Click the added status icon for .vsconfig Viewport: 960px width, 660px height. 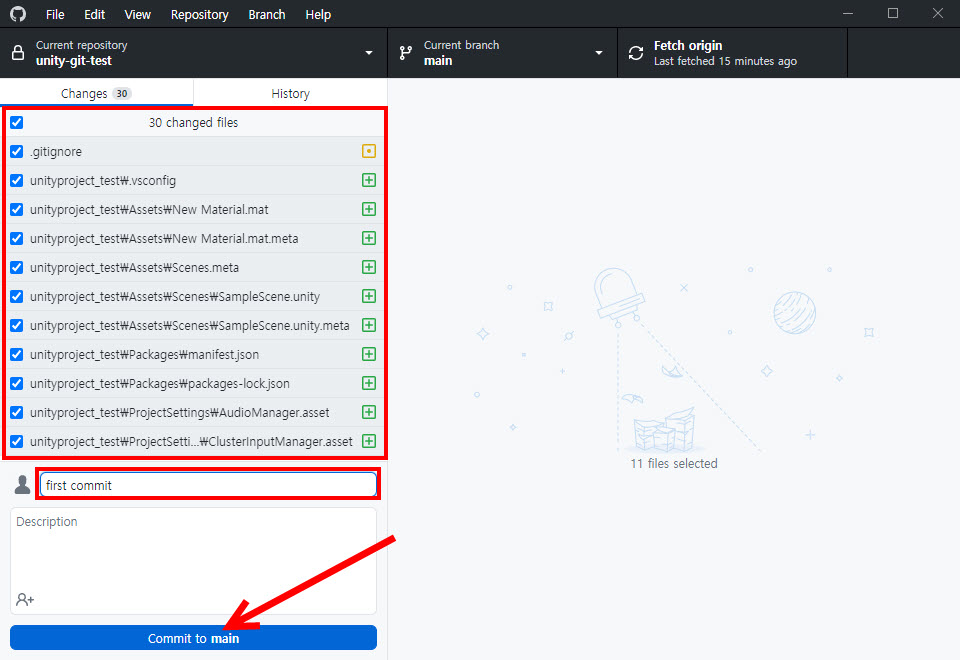(x=369, y=180)
